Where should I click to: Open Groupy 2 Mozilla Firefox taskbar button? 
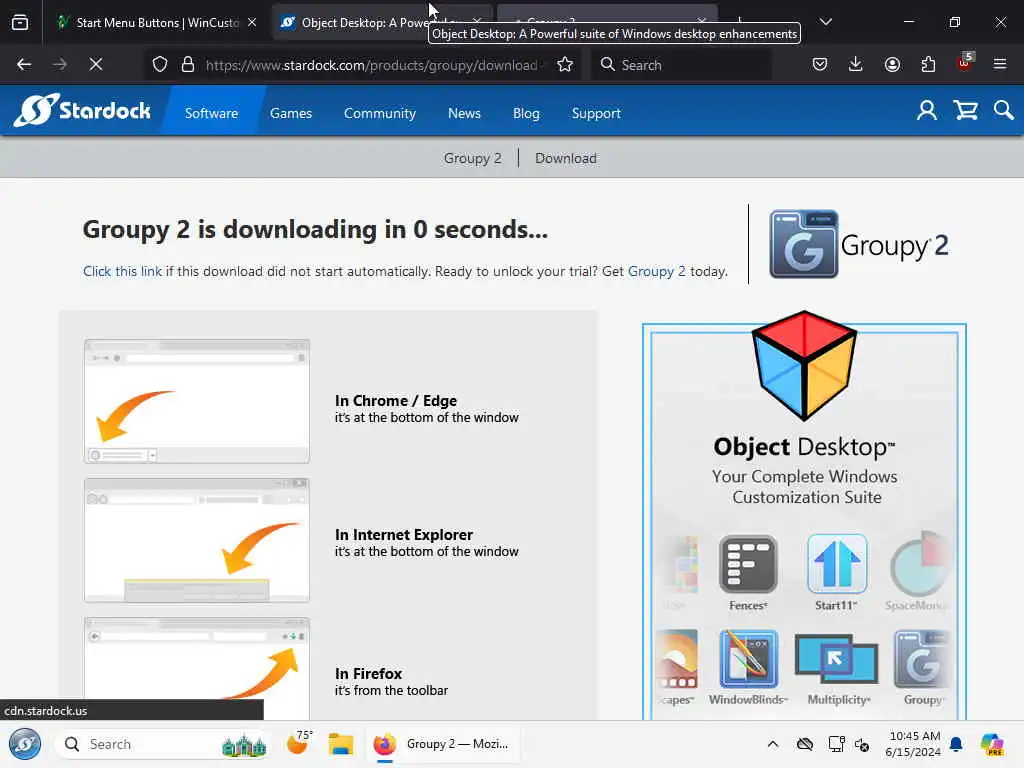pyautogui.click(x=444, y=744)
